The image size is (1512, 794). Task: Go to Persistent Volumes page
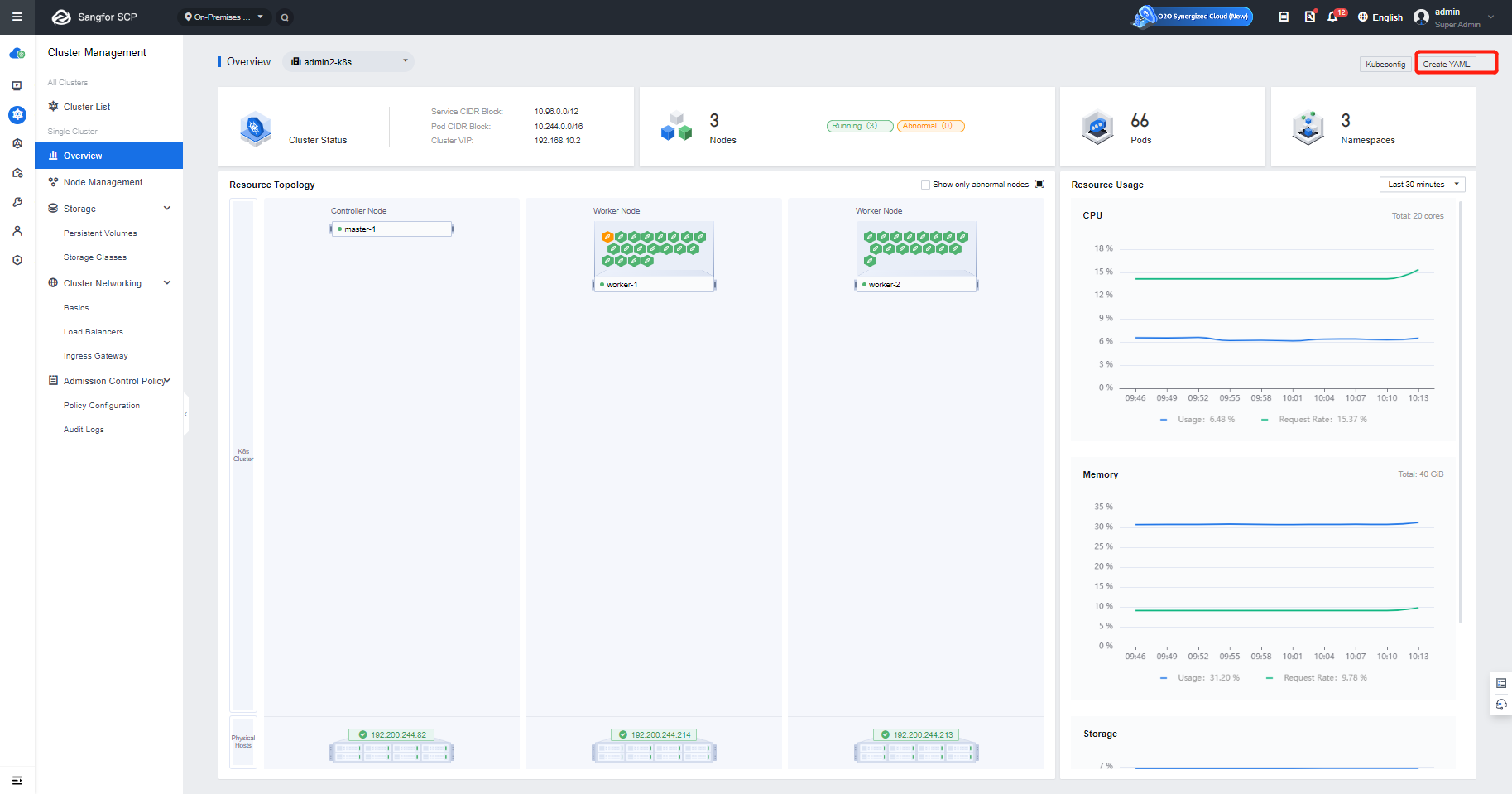100,233
